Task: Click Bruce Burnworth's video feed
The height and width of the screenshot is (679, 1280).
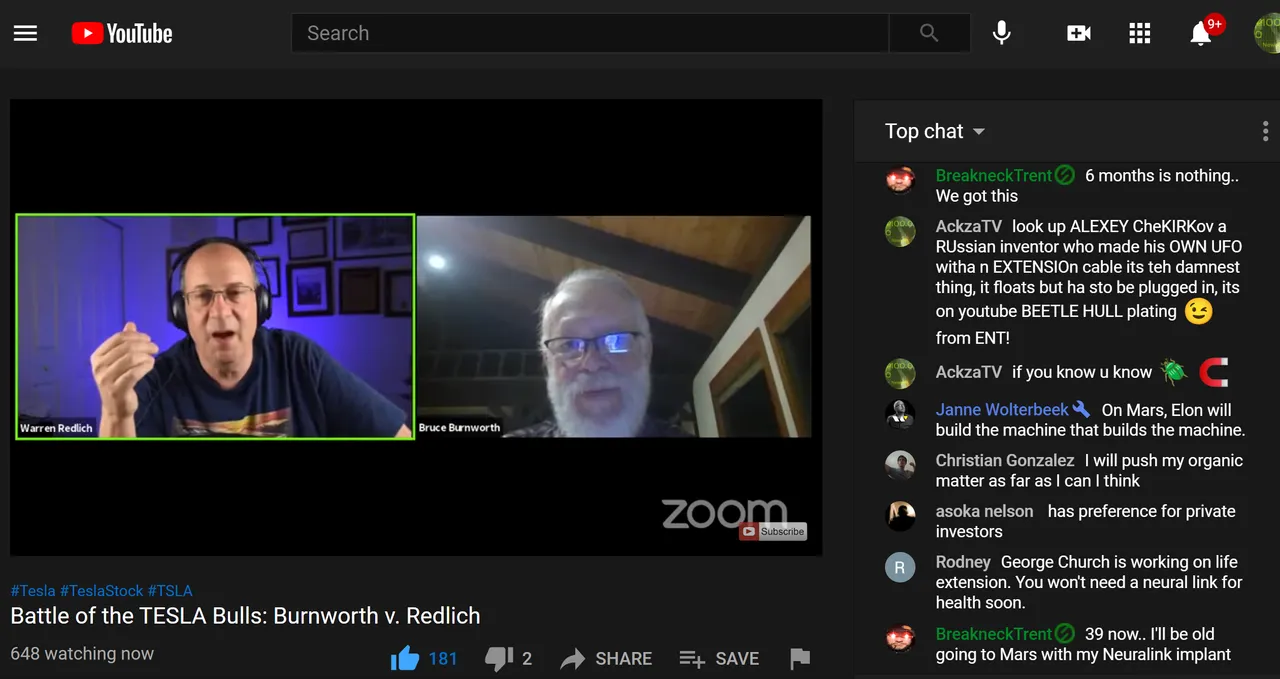Action: [614, 326]
